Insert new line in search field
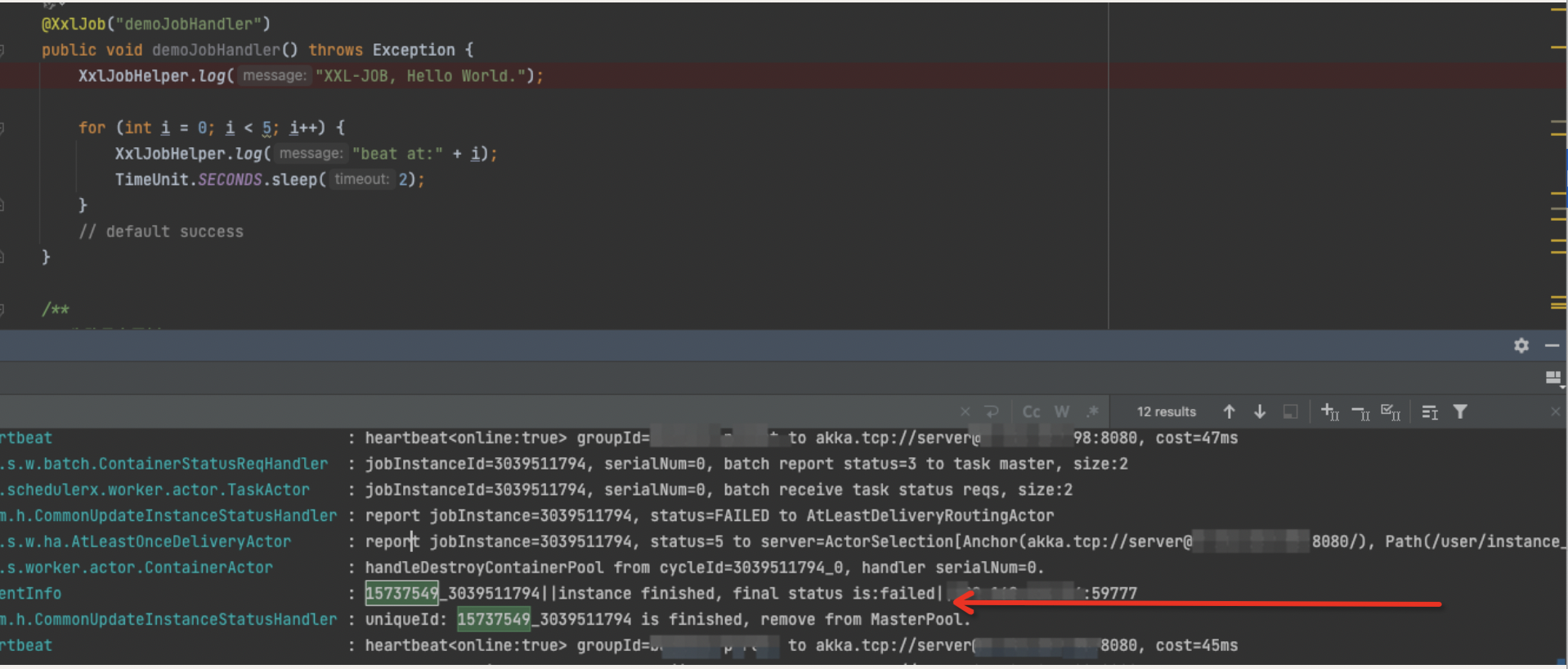This screenshot has width=1568, height=669. click(992, 412)
